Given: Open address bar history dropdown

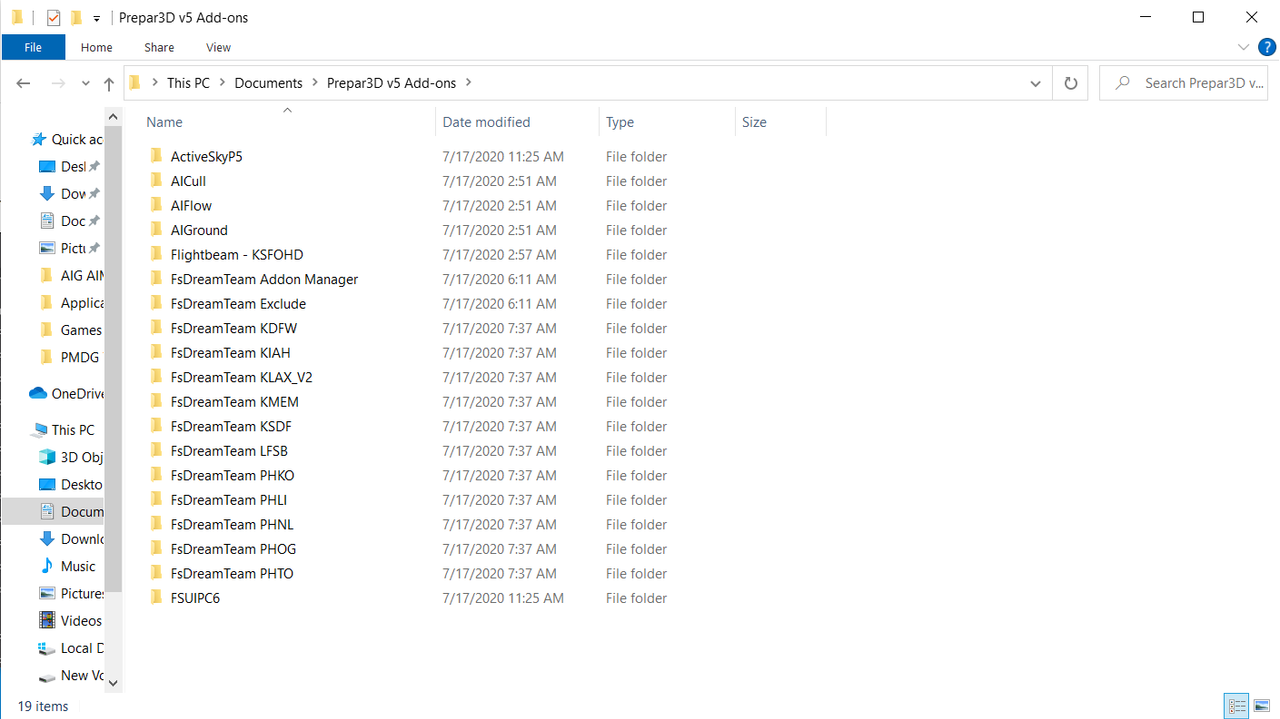Looking at the screenshot, I should [1035, 83].
